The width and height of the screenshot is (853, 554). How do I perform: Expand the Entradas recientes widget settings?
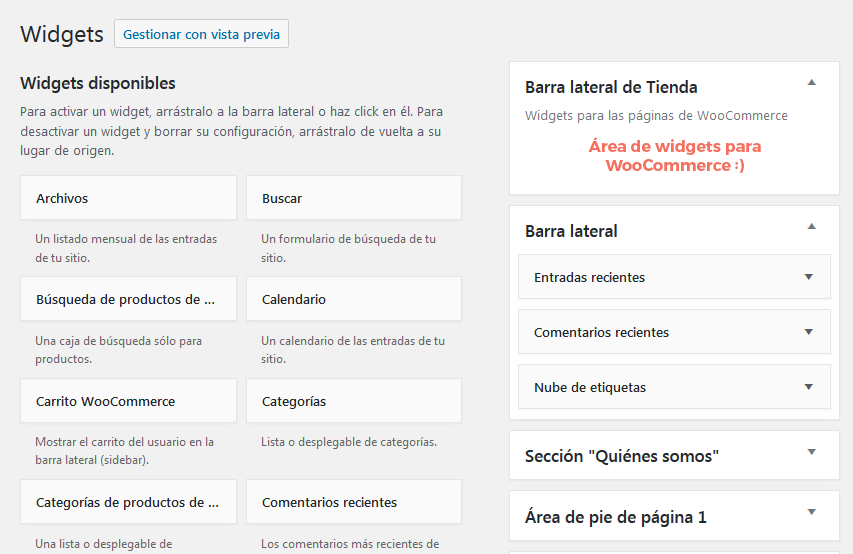809,277
